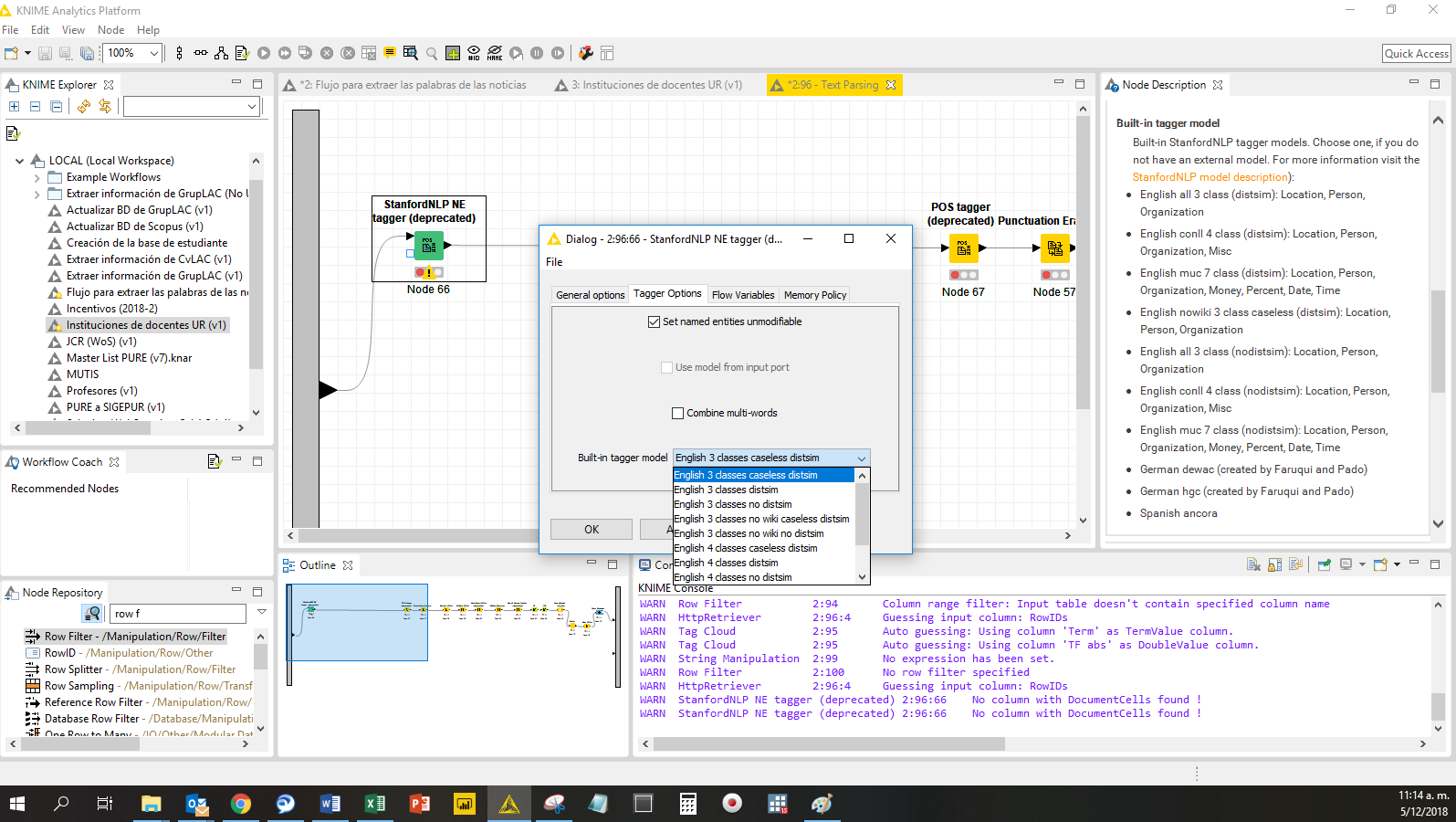Uncheck Set named entities unmodifiable
Image resolution: width=1456 pixels, height=822 pixels.
pyautogui.click(x=654, y=321)
